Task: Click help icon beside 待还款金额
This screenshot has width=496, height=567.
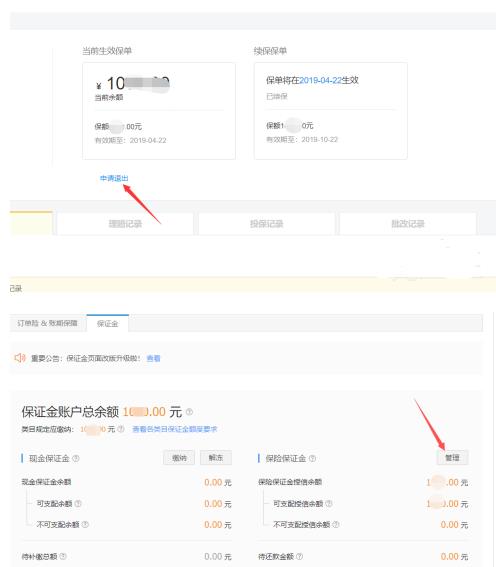Action: pyautogui.click(x=299, y=556)
